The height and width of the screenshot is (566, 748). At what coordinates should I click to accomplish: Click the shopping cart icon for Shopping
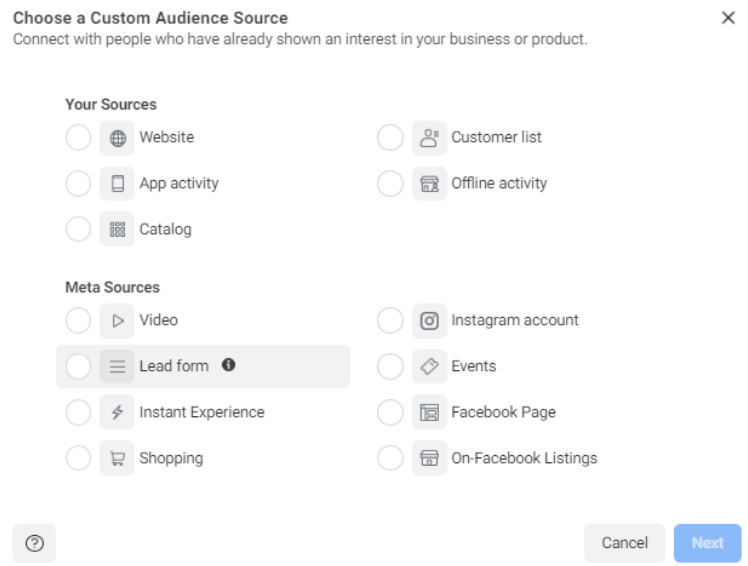tap(117, 459)
